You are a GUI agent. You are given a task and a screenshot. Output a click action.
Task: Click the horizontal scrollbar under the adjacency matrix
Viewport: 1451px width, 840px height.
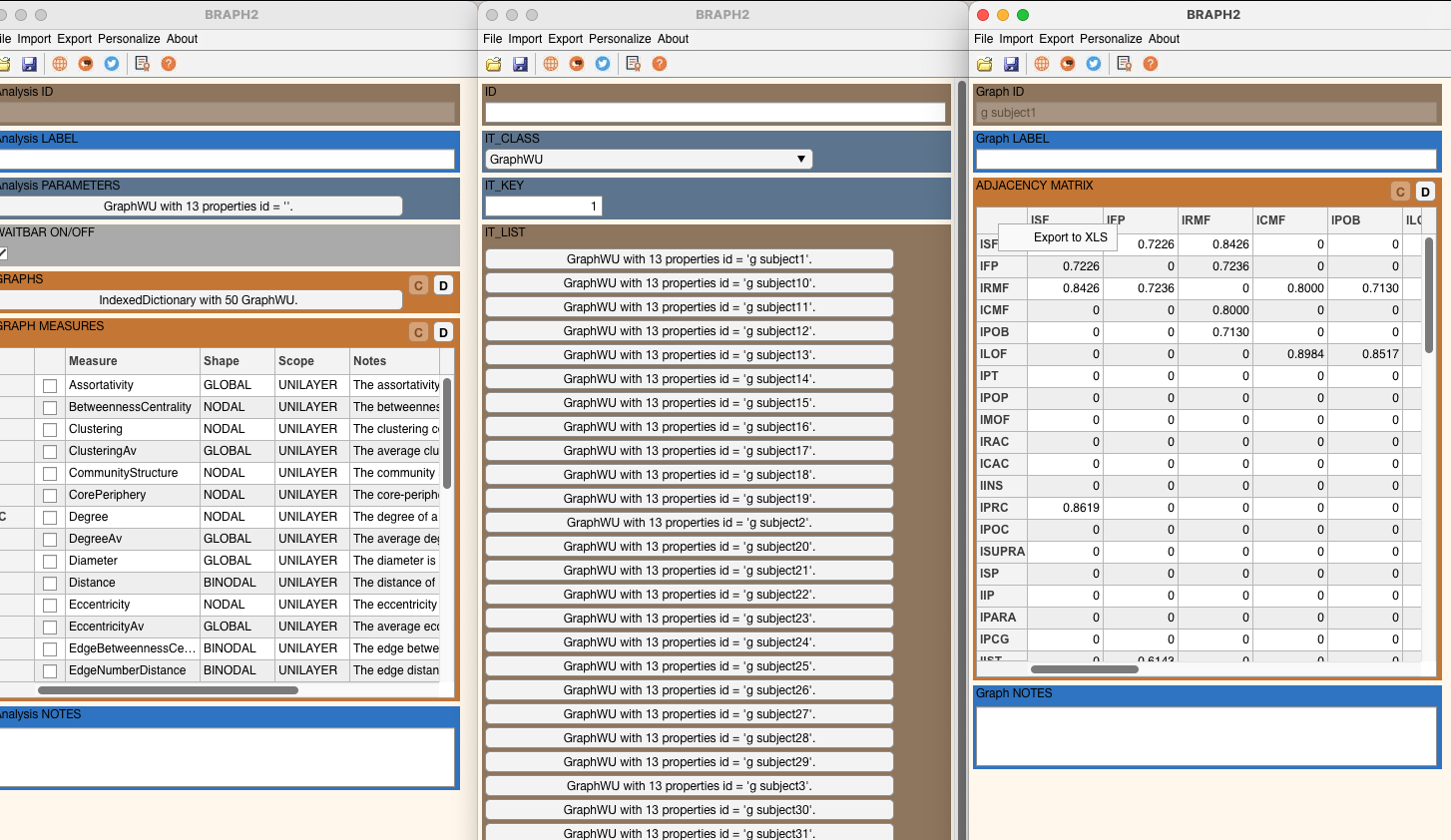[1084, 669]
